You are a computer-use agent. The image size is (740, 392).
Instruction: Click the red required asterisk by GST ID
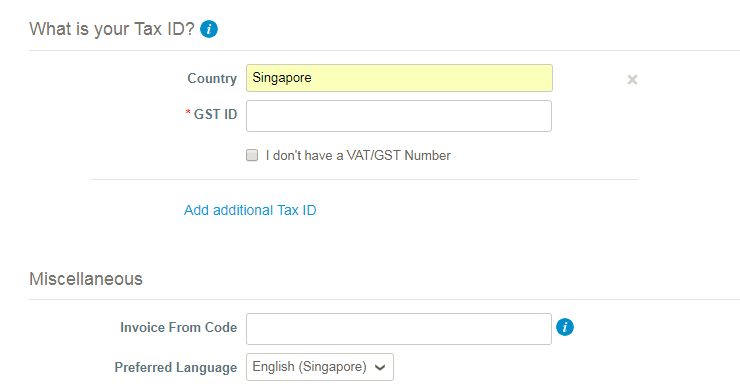click(x=188, y=113)
